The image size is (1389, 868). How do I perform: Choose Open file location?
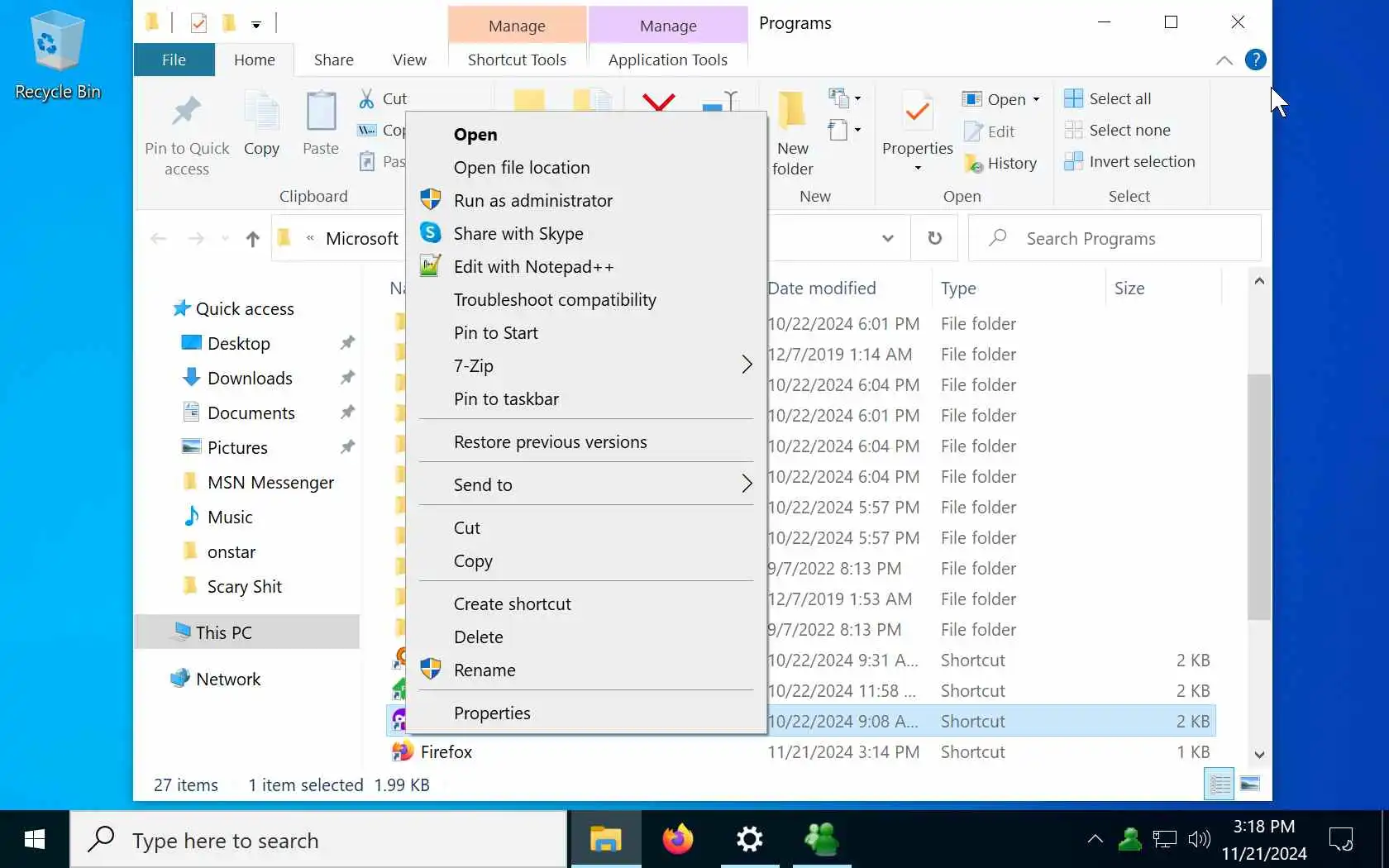(x=586, y=167)
